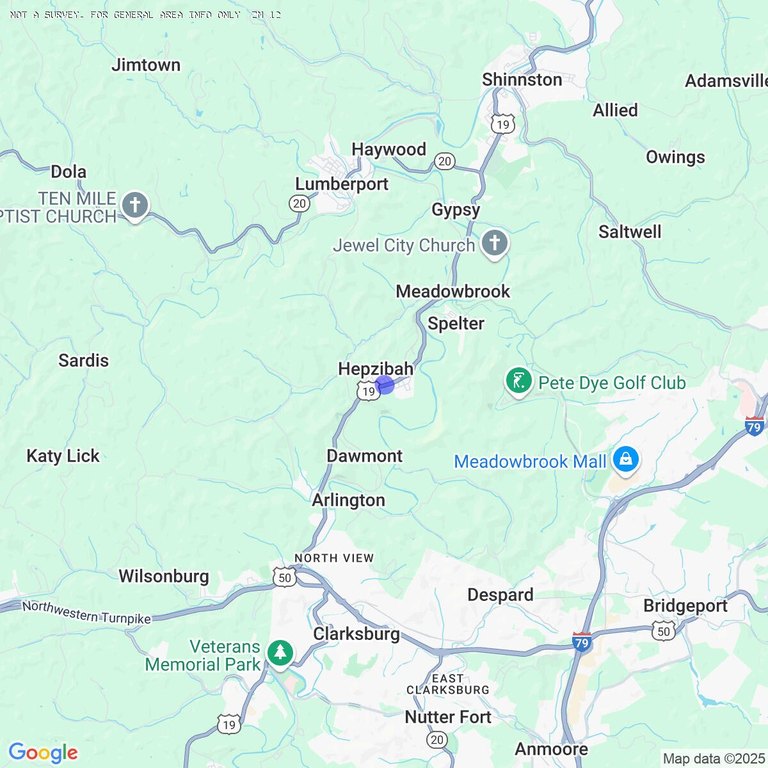This screenshot has height=768, width=768.
Task: Click the Jewel City Church marker icon
Action: [x=495, y=244]
